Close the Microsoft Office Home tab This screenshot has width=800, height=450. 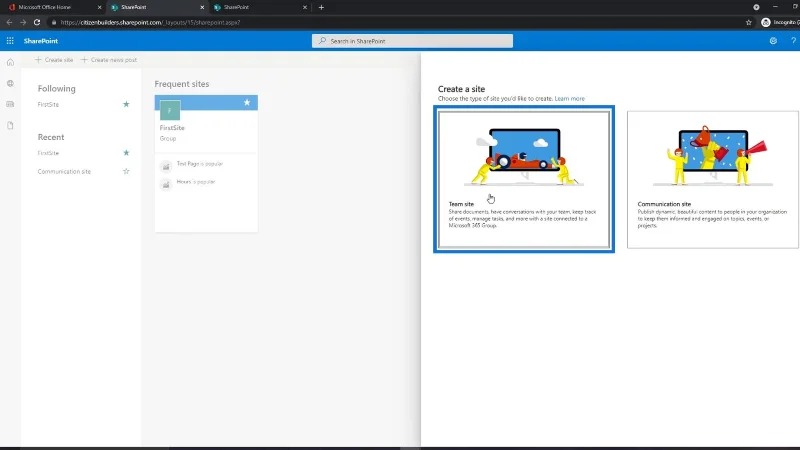(x=99, y=8)
